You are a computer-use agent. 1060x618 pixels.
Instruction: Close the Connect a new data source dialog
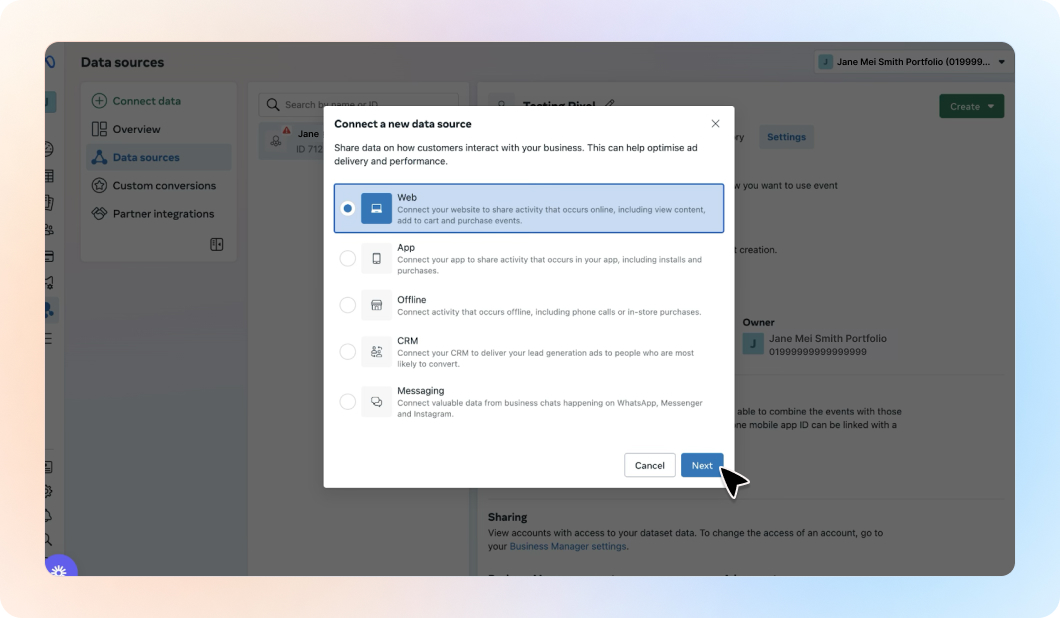pyautogui.click(x=715, y=124)
